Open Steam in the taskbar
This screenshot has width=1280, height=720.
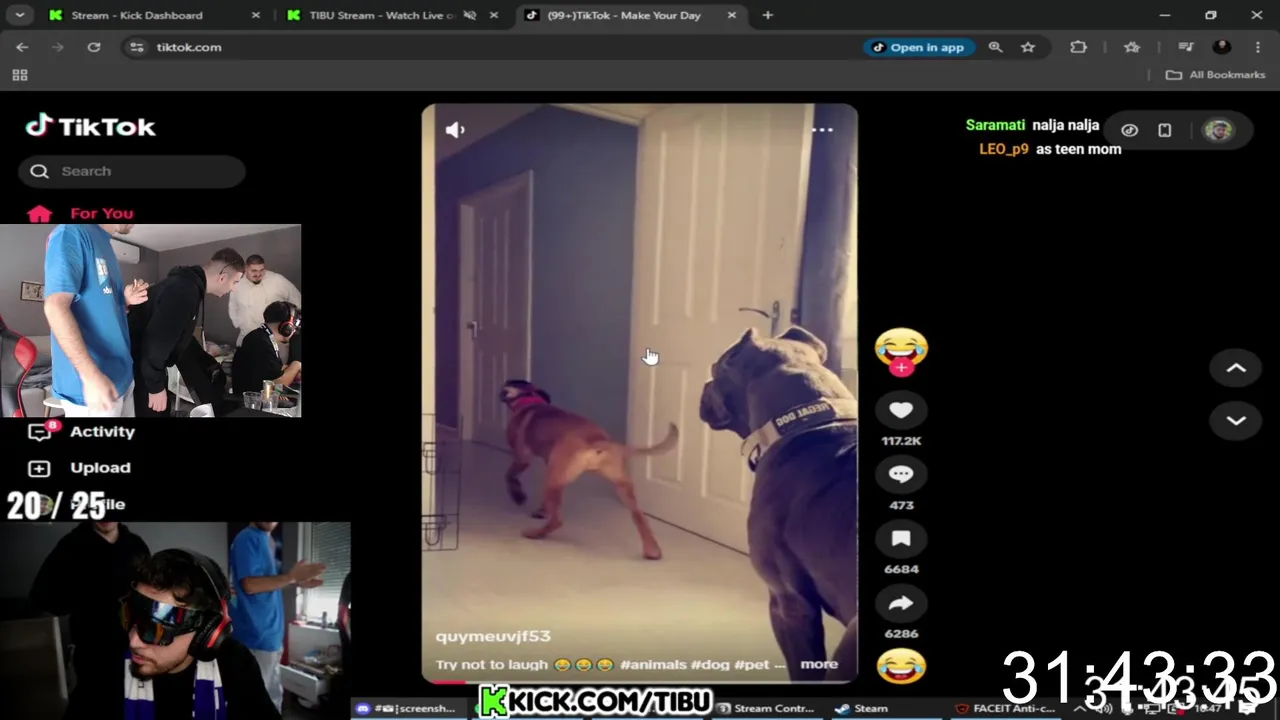[x=861, y=708]
